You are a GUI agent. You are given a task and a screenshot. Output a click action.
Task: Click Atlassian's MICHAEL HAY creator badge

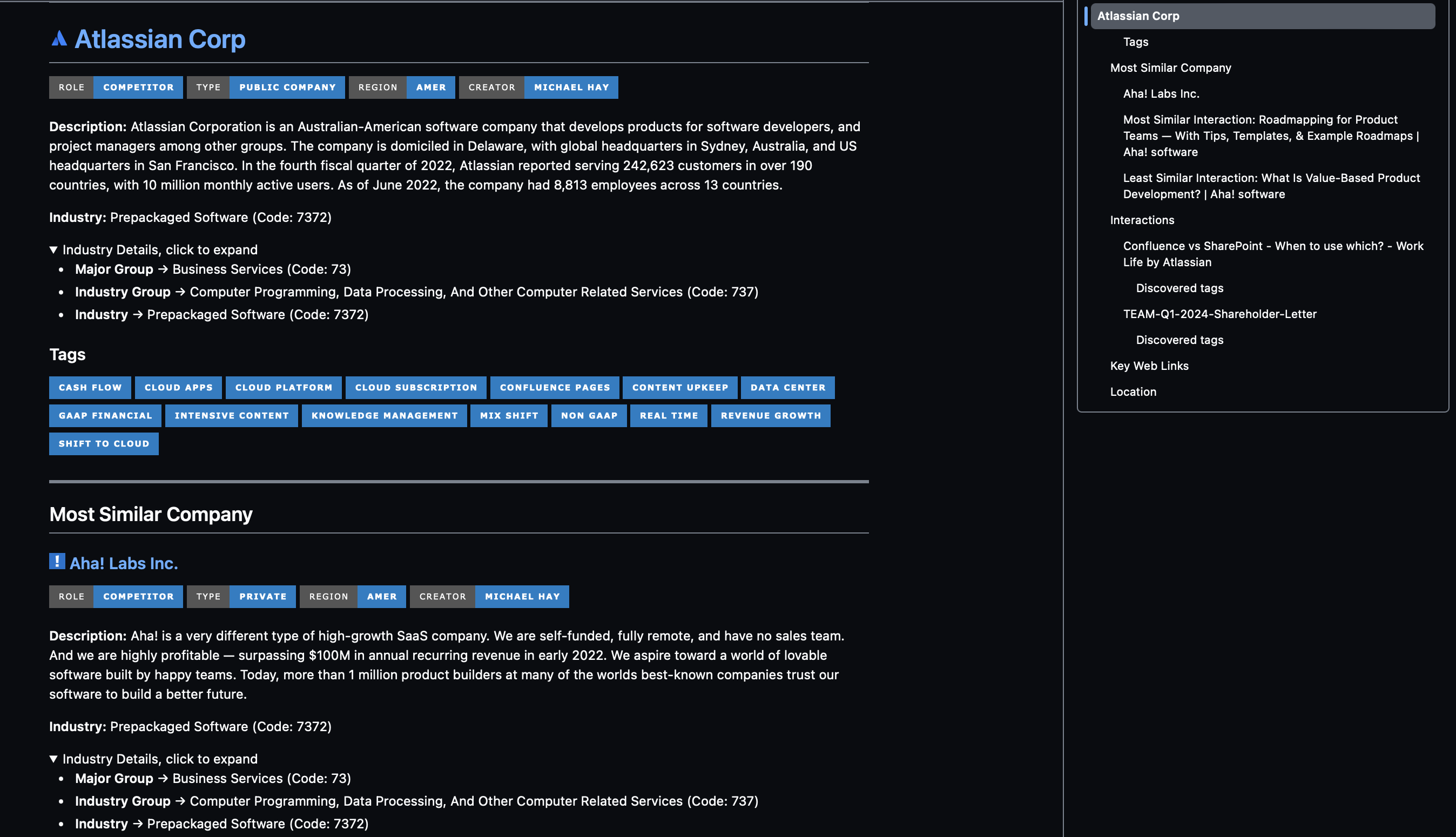pos(571,87)
